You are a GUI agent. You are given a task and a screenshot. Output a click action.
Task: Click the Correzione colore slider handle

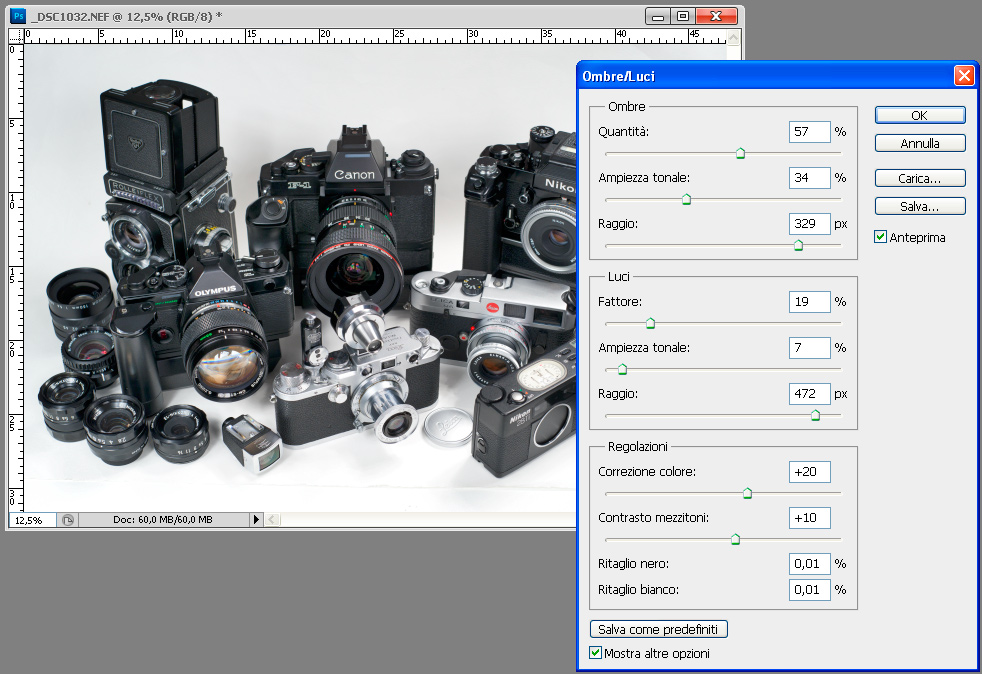coord(747,493)
